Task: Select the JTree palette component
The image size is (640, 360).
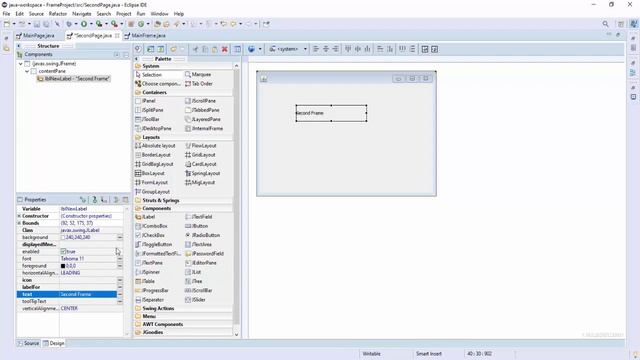Action: point(194,281)
